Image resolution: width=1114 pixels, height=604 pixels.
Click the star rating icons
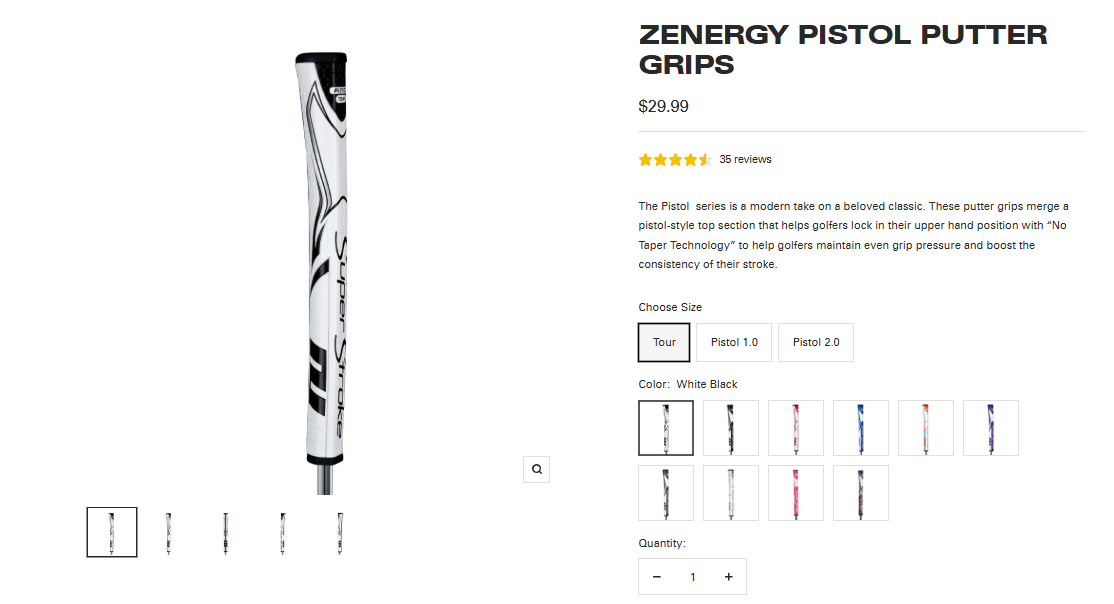click(x=675, y=160)
